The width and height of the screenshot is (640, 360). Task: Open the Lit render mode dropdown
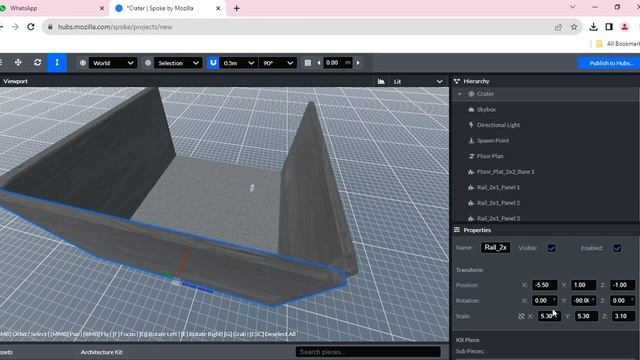pos(418,82)
